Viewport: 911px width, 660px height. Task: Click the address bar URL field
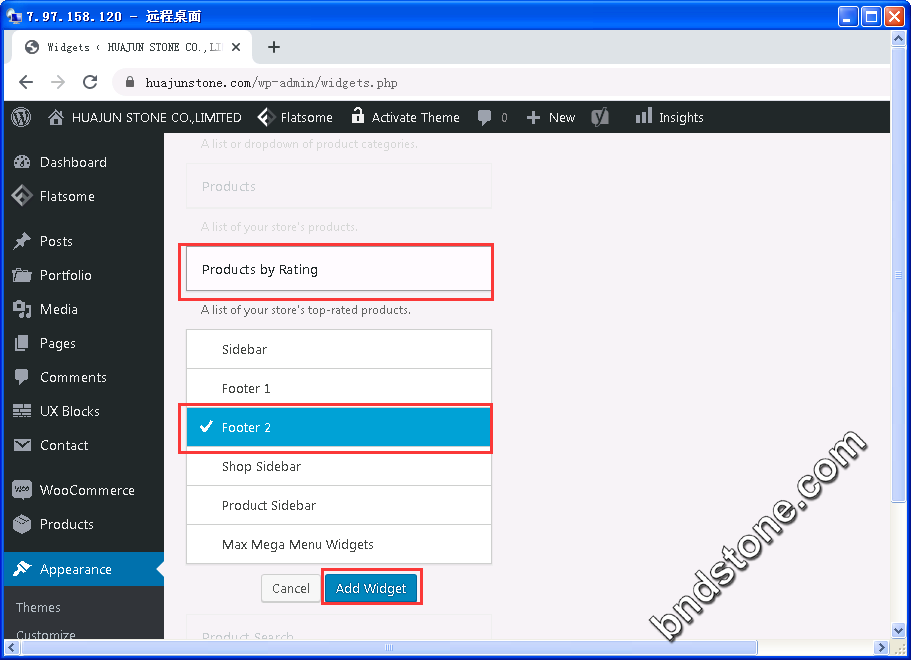(500, 82)
